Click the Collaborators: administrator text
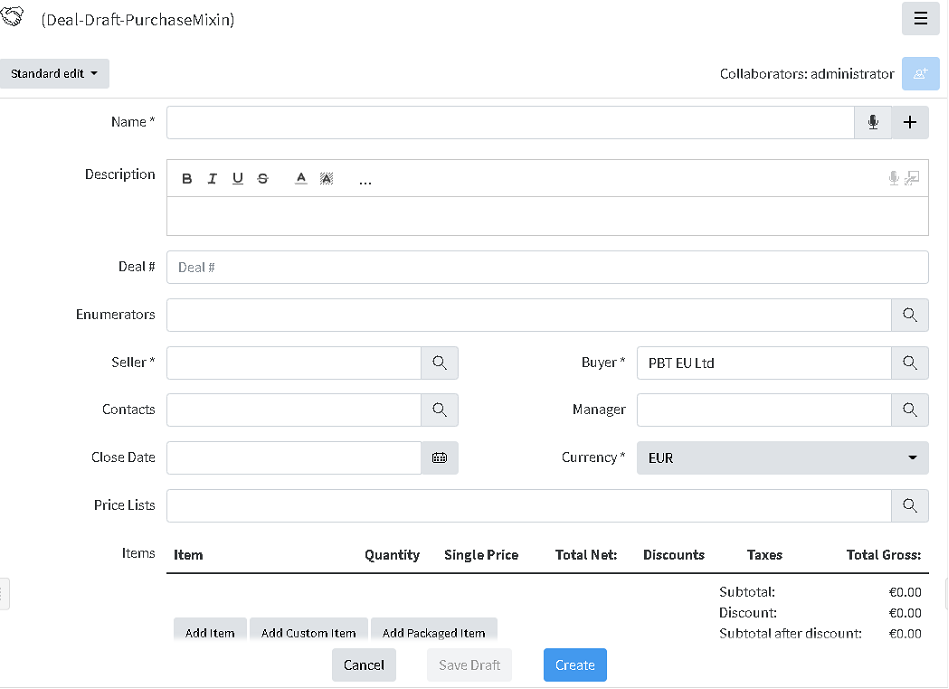Image resolution: width=949 pixels, height=689 pixels. tap(807, 74)
